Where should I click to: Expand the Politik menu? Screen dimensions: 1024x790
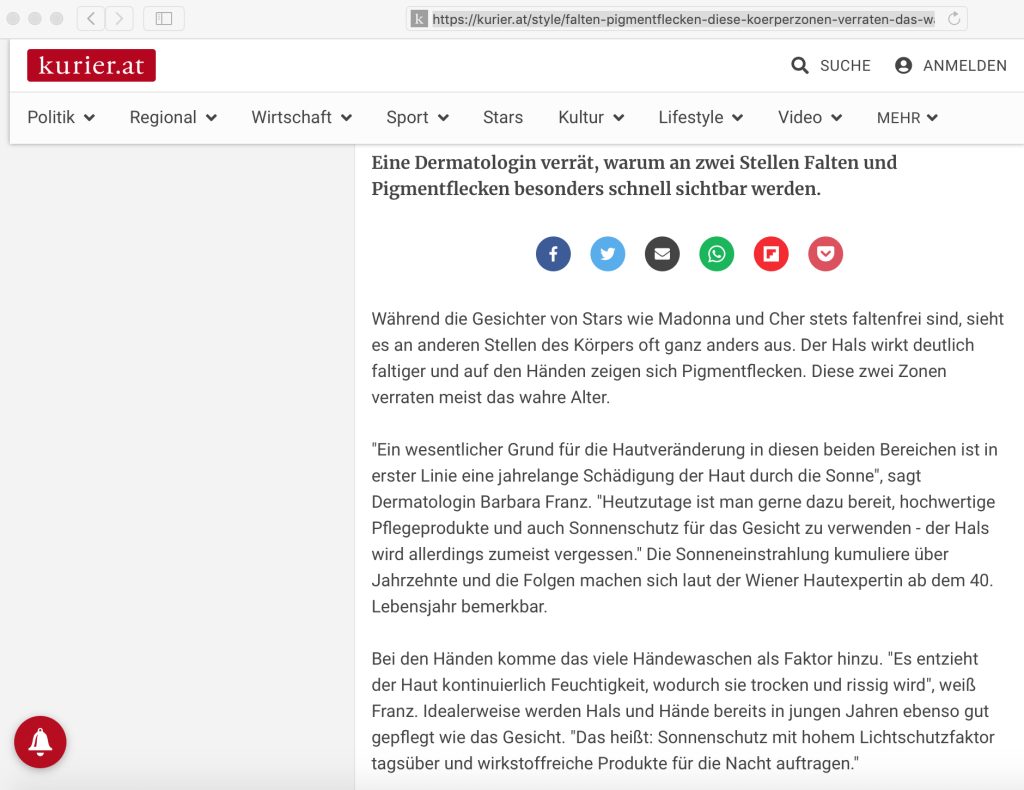click(61, 117)
